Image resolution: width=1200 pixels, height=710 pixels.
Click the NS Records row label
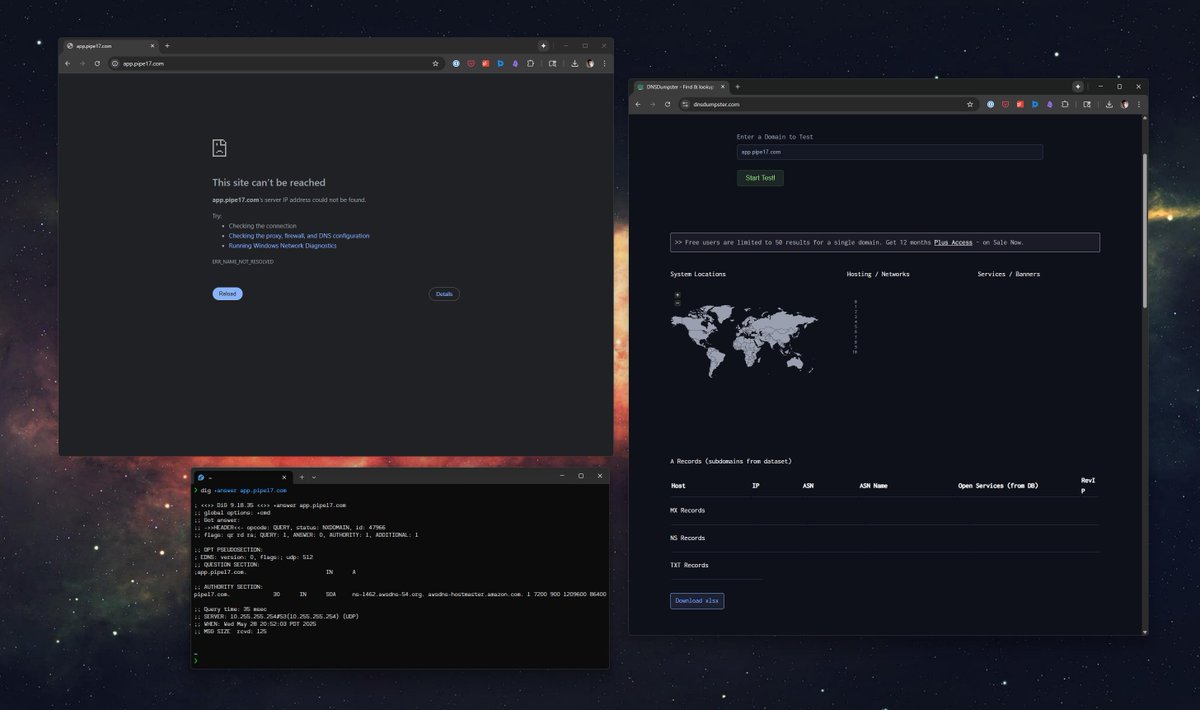click(x=687, y=538)
